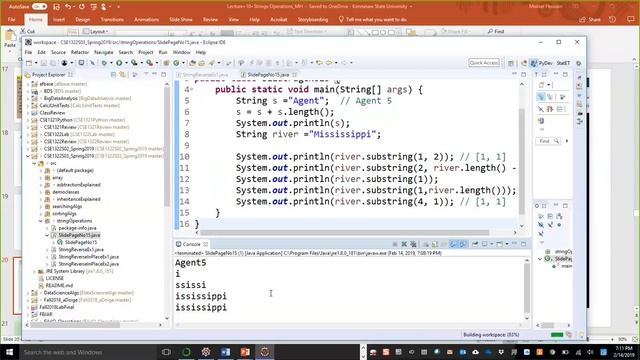Open the Navigate menu in Eclipse

104,52
